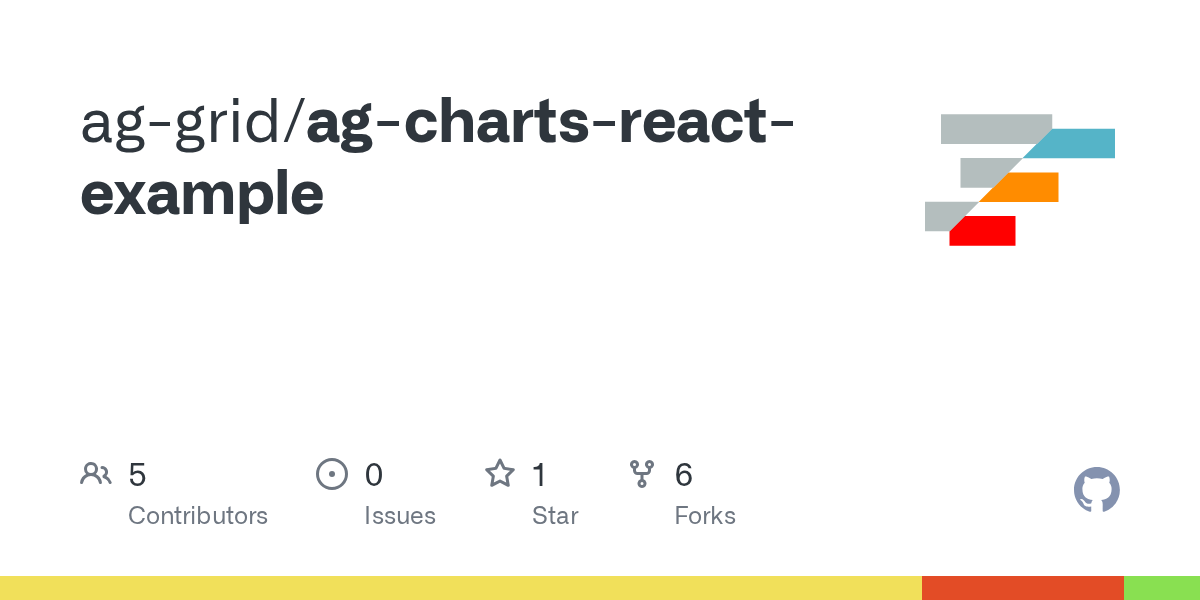Click the forks count number 6
Screen dimensions: 1200x600
click(x=684, y=474)
